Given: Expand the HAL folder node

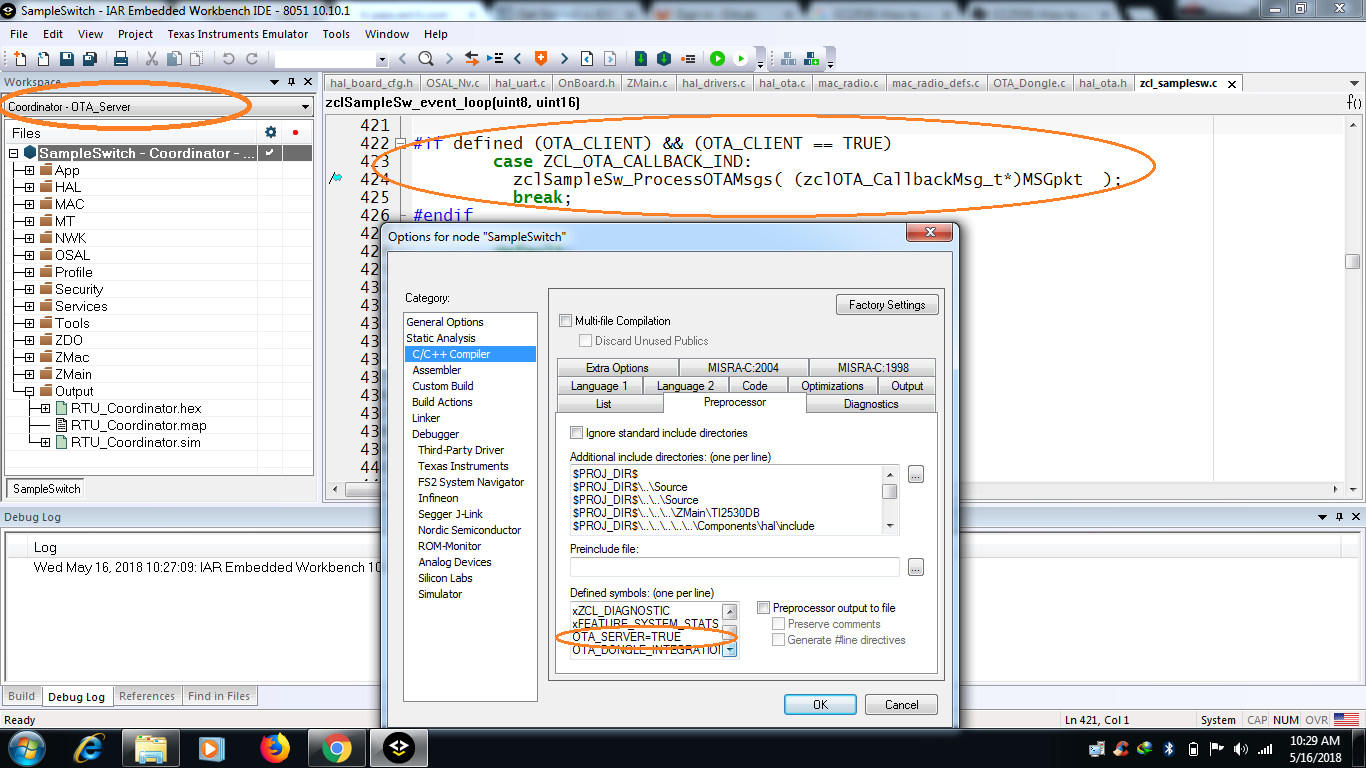Looking at the screenshot, I should pos(29,188).
